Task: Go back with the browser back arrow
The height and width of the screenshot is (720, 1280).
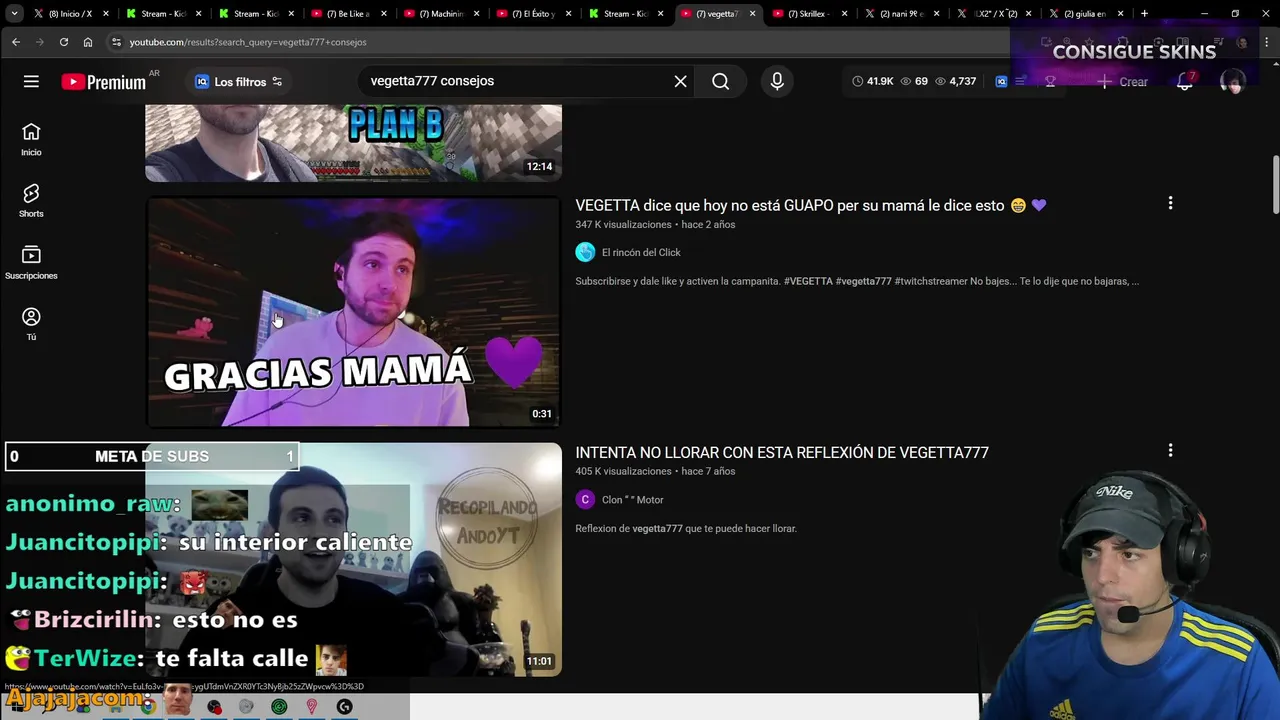Action: tap(16, 42)
